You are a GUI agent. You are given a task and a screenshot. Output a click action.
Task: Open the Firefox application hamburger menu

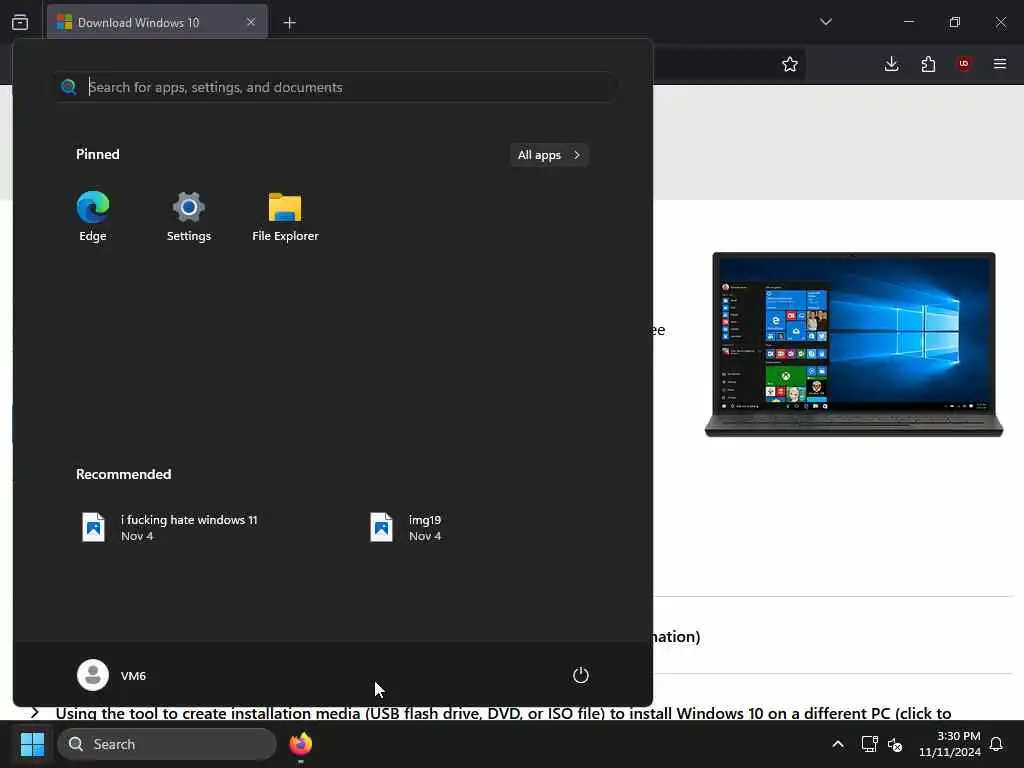[x=1000, y=64]
